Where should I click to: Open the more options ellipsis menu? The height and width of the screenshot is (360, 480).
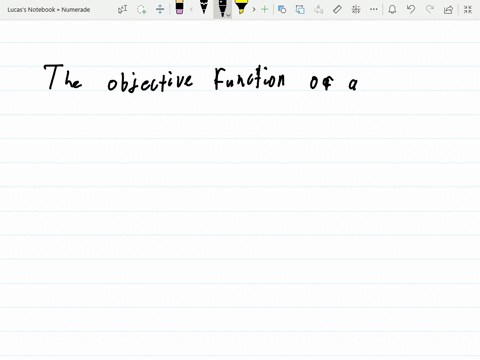(x=374, y=9)
